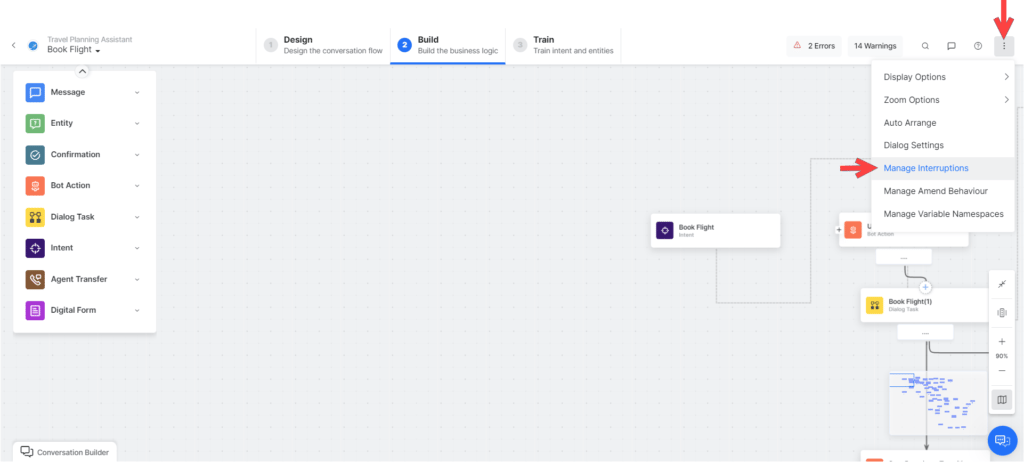
Task: Switch to the Build tab
Action: [448, 45]
